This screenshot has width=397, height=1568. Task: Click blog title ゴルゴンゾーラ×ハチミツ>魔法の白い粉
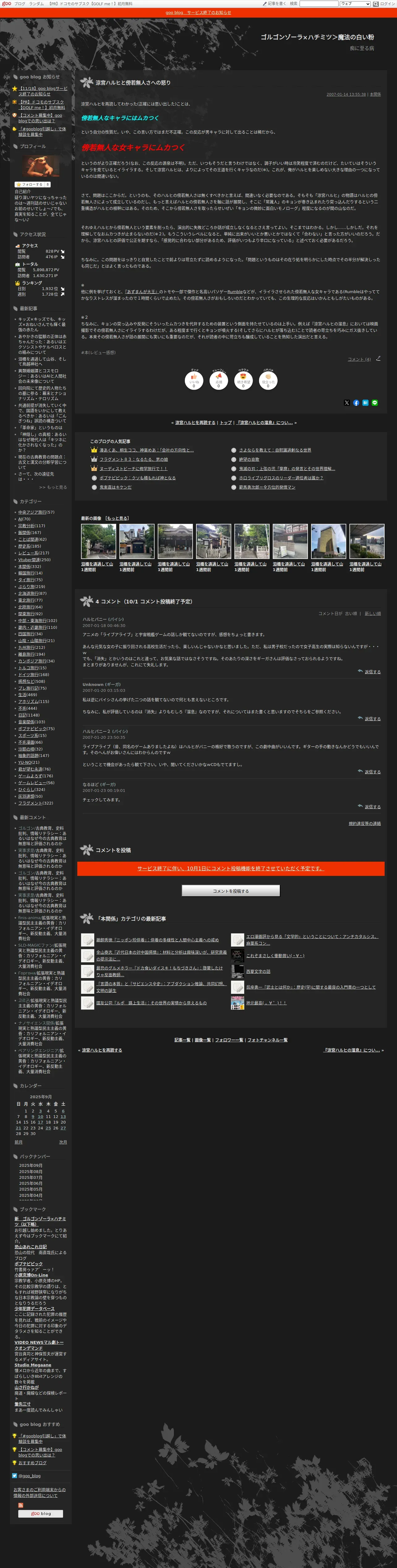[x=317, y=37]
